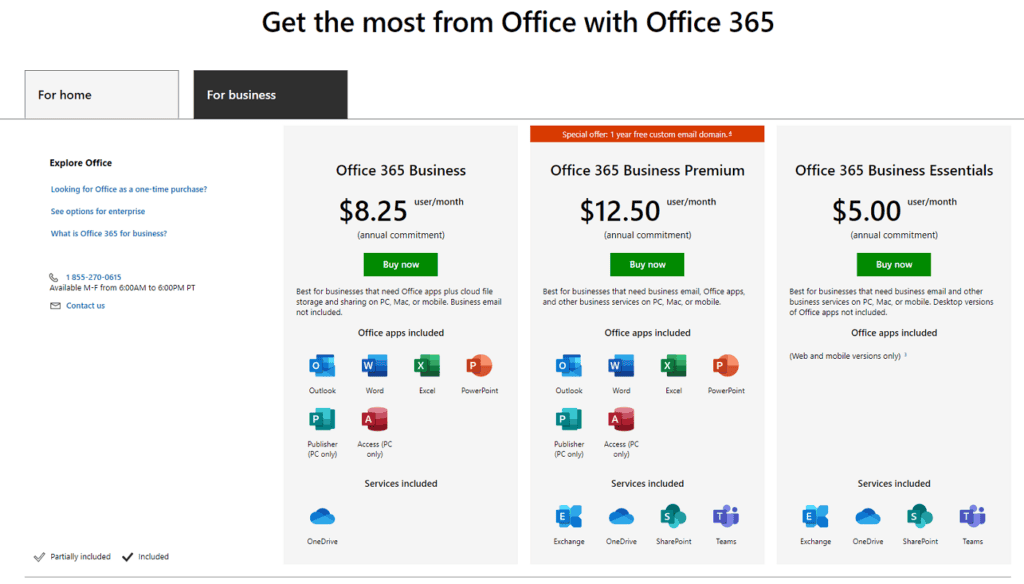Buy now for Office 365 Business Premium
1024x584 pixels.
click(647, 265)
